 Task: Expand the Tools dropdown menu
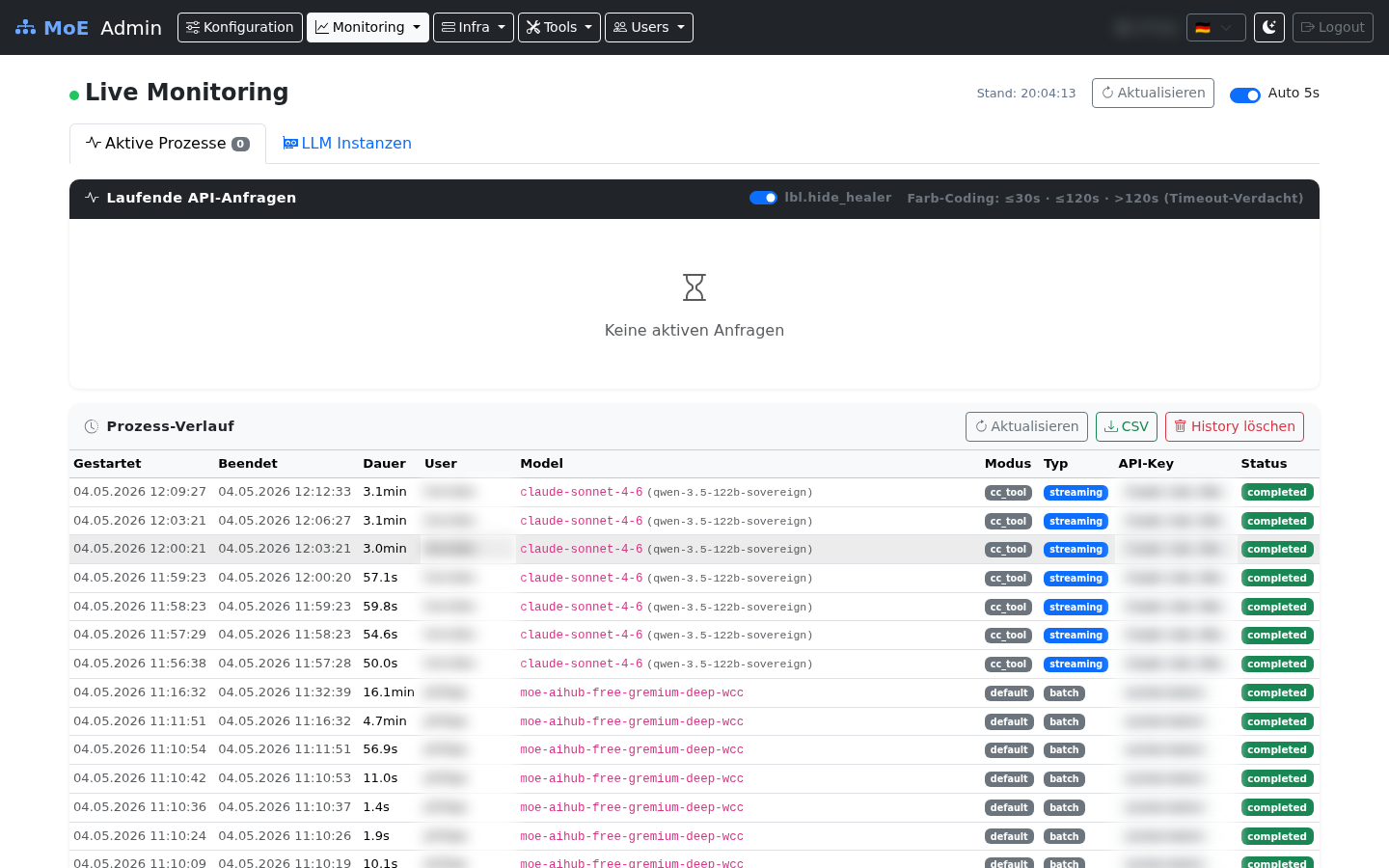[x=559, y=27]
